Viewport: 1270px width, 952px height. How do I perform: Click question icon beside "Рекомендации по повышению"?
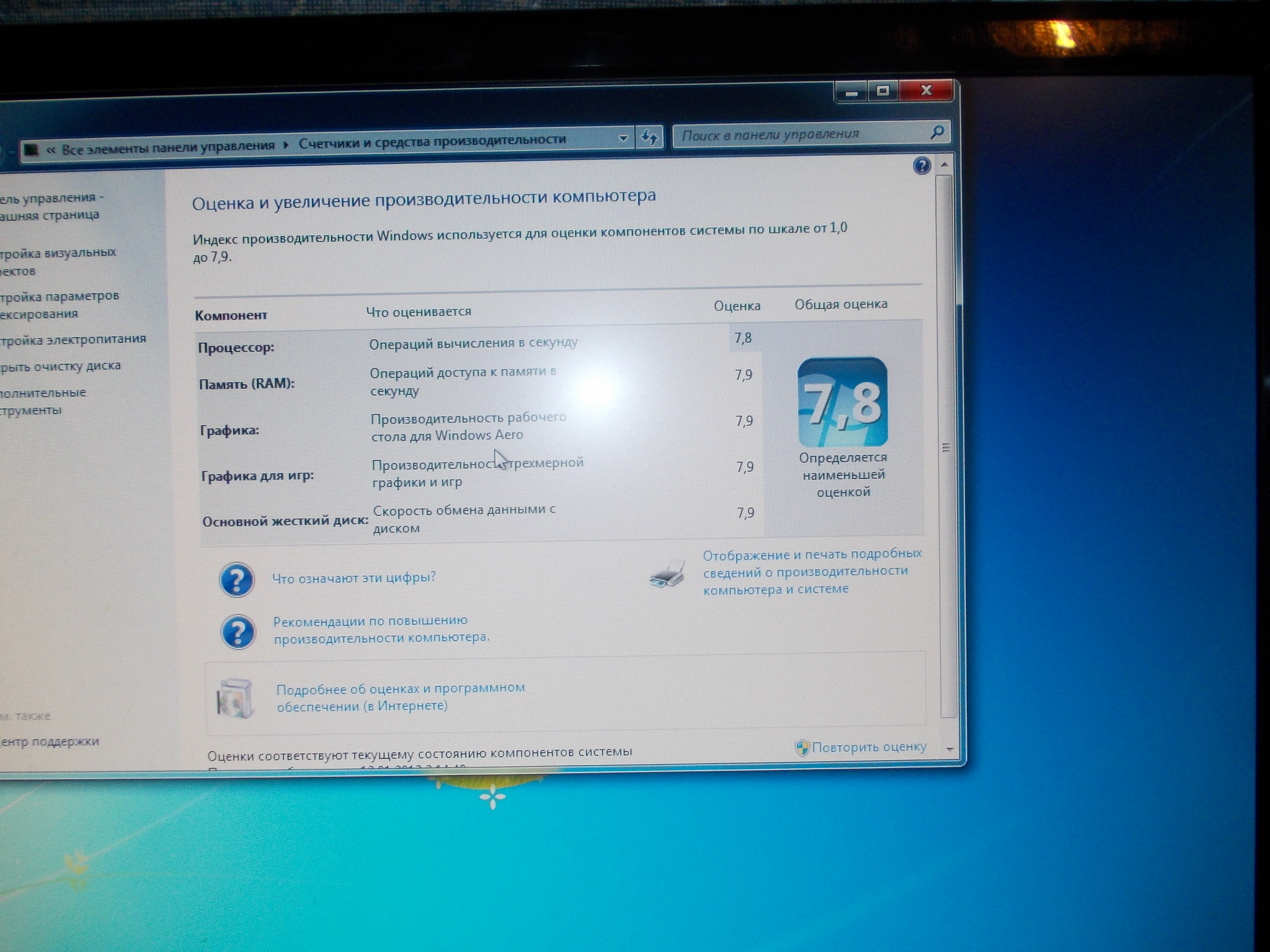(238, 632)
